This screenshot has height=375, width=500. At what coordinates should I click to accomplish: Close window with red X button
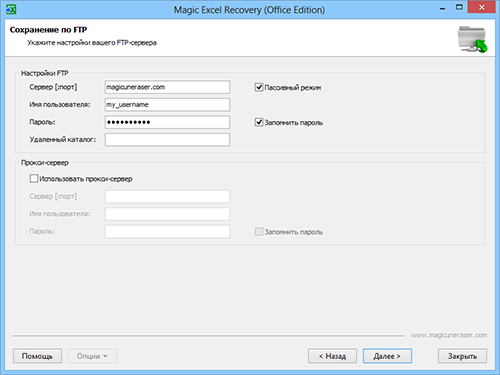pos(481,7)
